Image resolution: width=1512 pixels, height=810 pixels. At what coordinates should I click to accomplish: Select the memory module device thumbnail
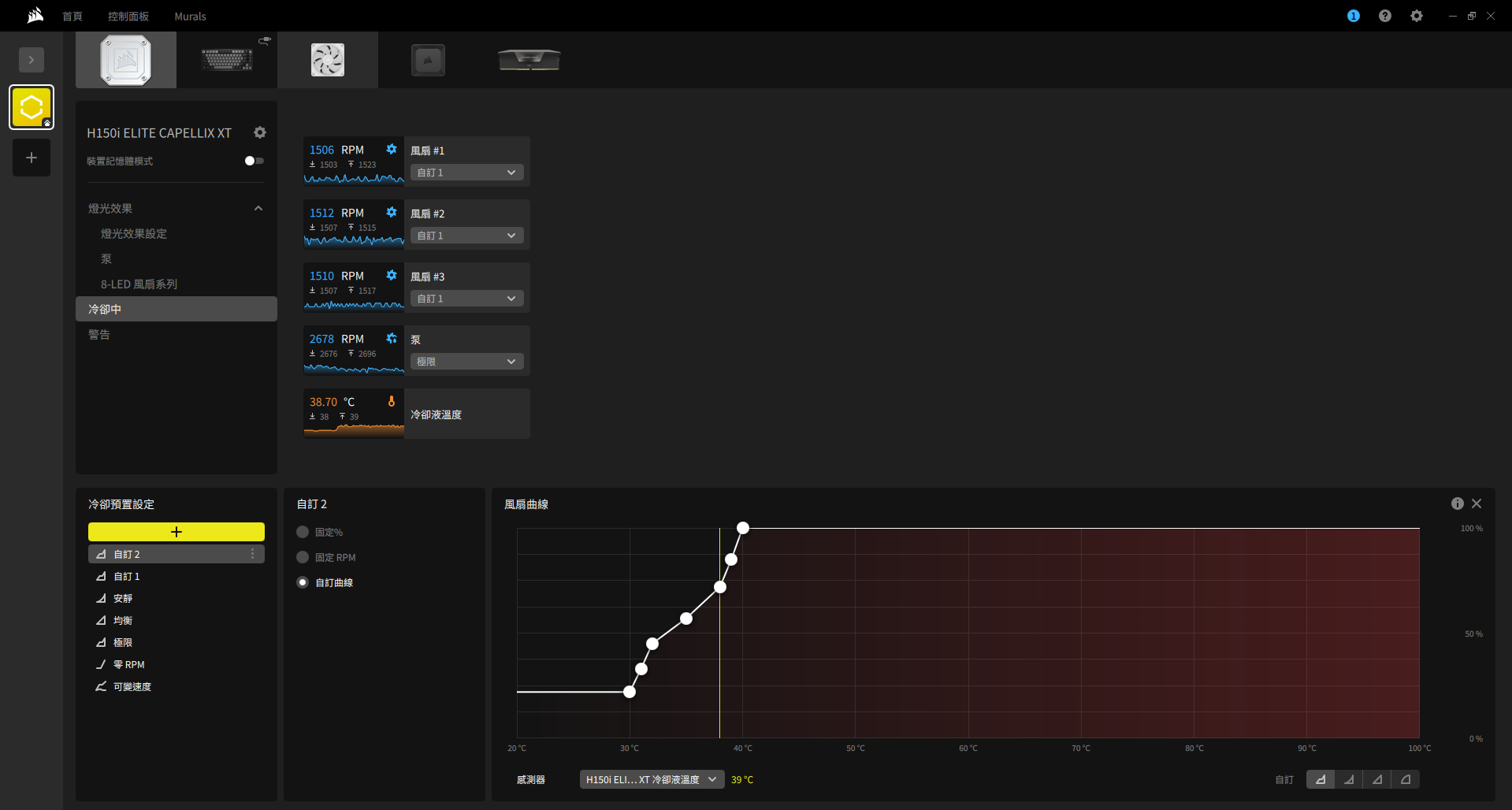click(529, 60)
